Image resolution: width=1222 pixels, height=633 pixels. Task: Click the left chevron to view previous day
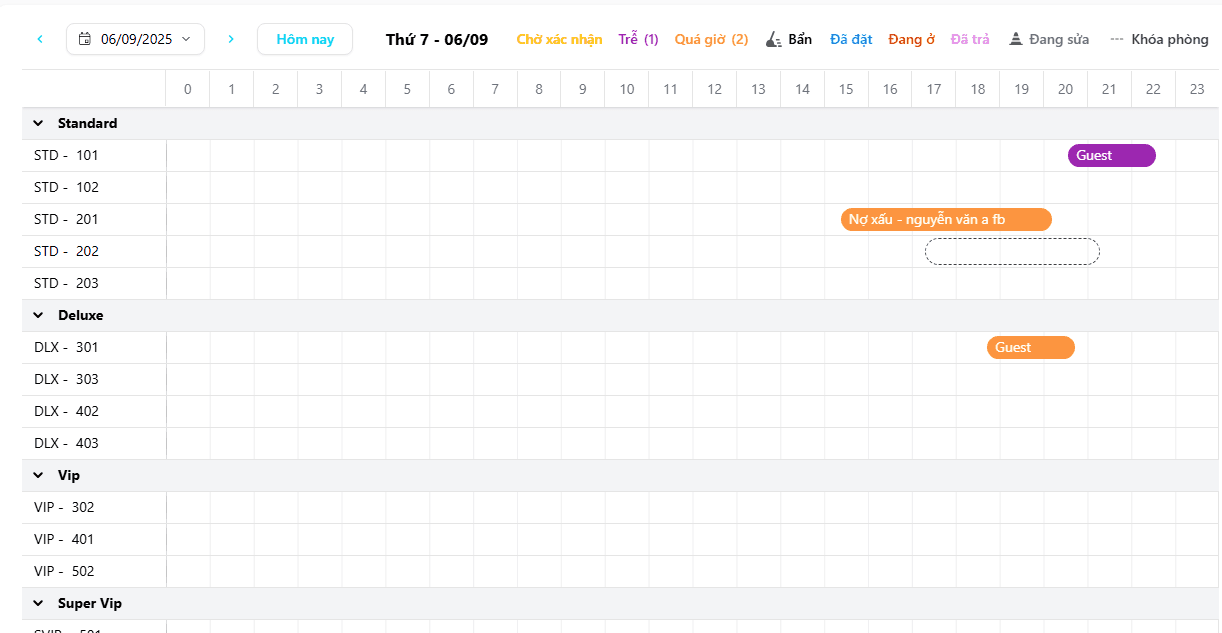point(40,38)
